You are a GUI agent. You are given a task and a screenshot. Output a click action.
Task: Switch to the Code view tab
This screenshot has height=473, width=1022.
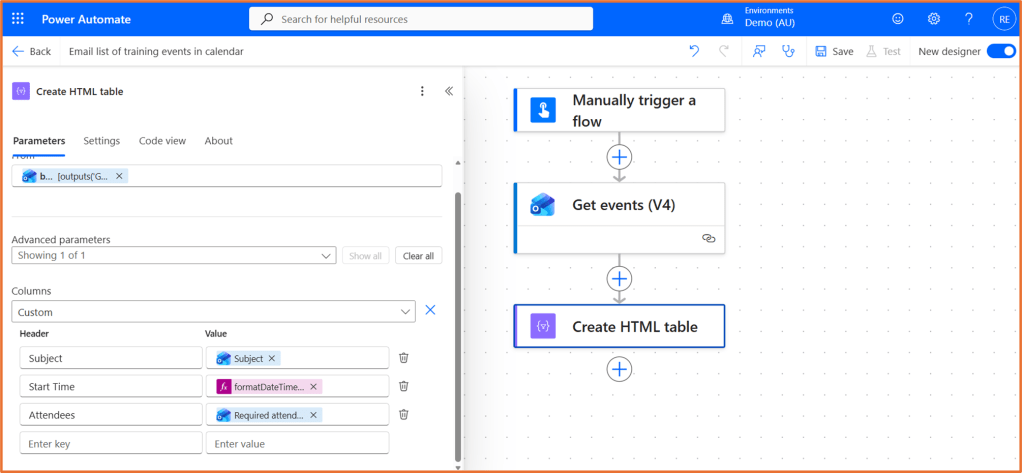tap(162, 141)
